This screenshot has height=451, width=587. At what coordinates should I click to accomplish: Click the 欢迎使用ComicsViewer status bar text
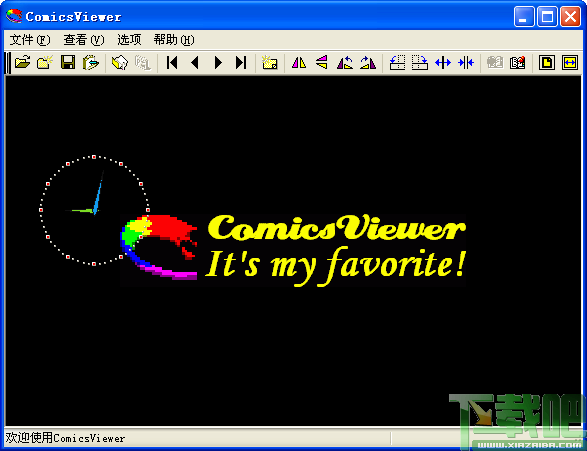65,438
